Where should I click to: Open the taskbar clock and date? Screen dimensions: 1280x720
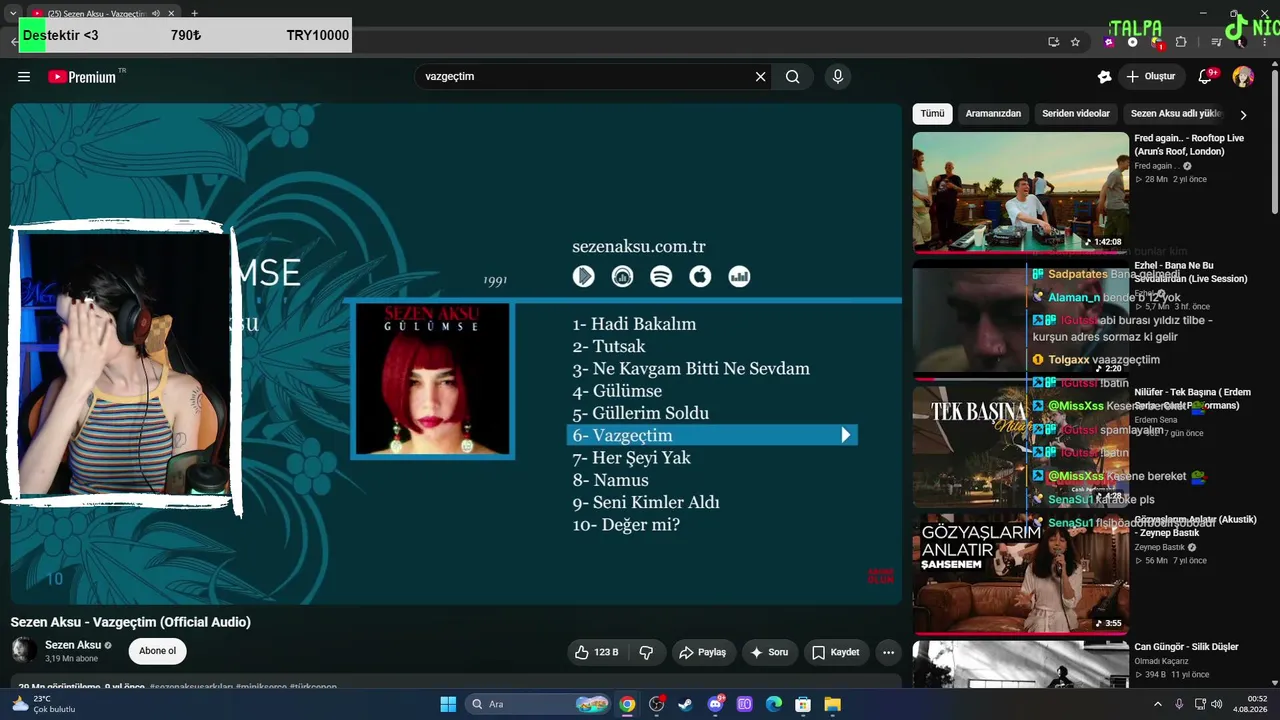coord(1250,704)
